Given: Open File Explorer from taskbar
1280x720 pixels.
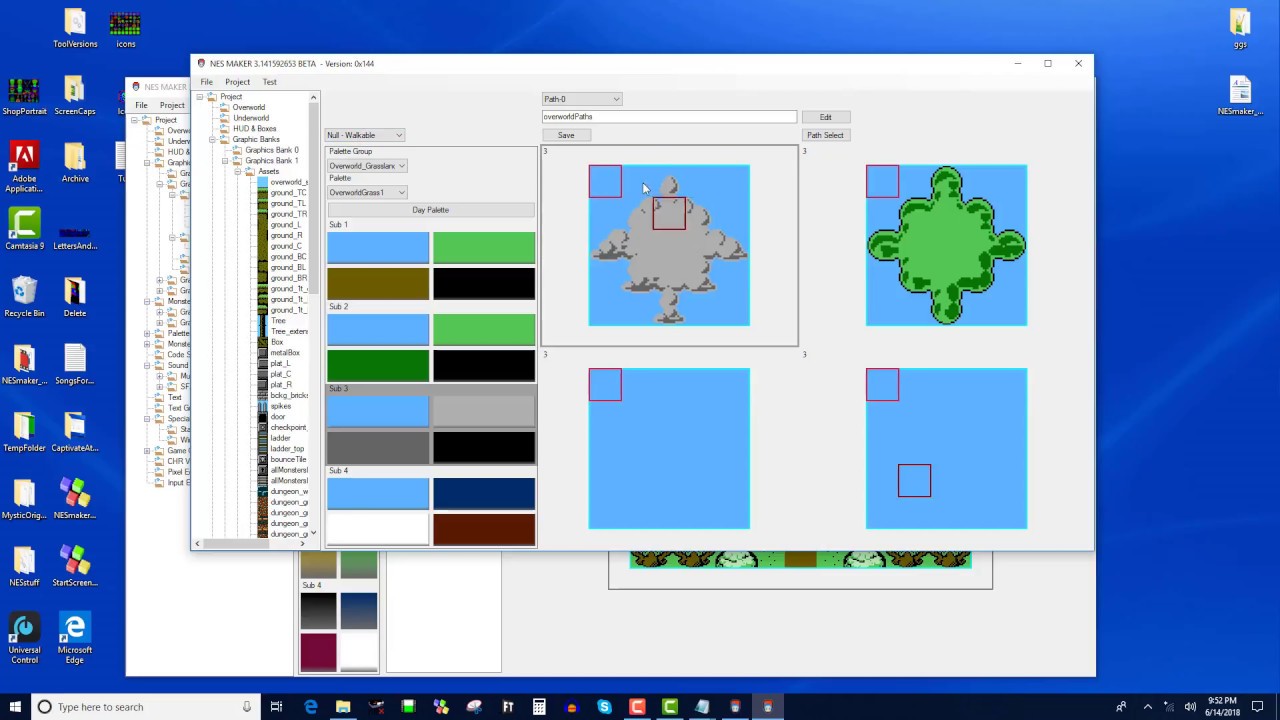Looking at the screenshot, I should [x=343, y=707].
